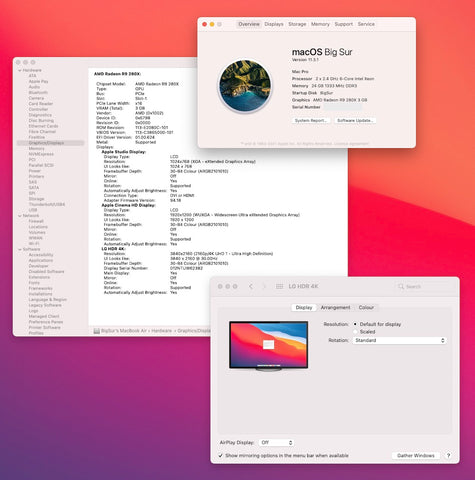Select Bluetooth in the sidebar
Screen dimensions: 475x480
(38, 93)
